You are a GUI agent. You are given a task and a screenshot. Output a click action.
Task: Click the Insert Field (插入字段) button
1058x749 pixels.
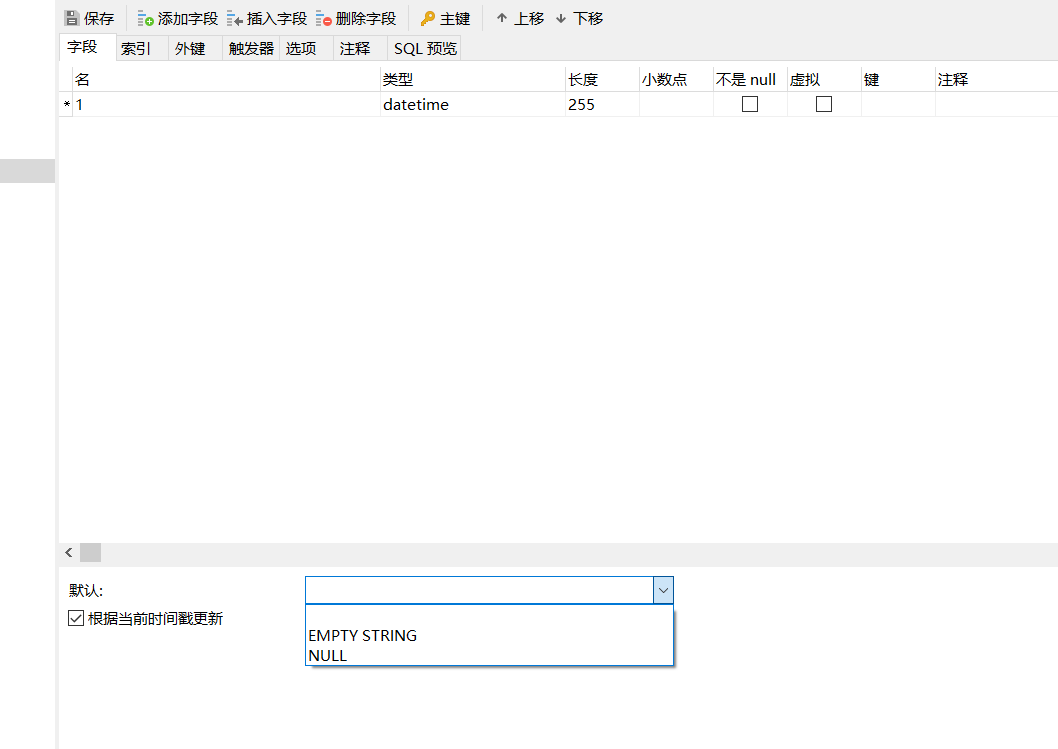(x=267, y=18)
